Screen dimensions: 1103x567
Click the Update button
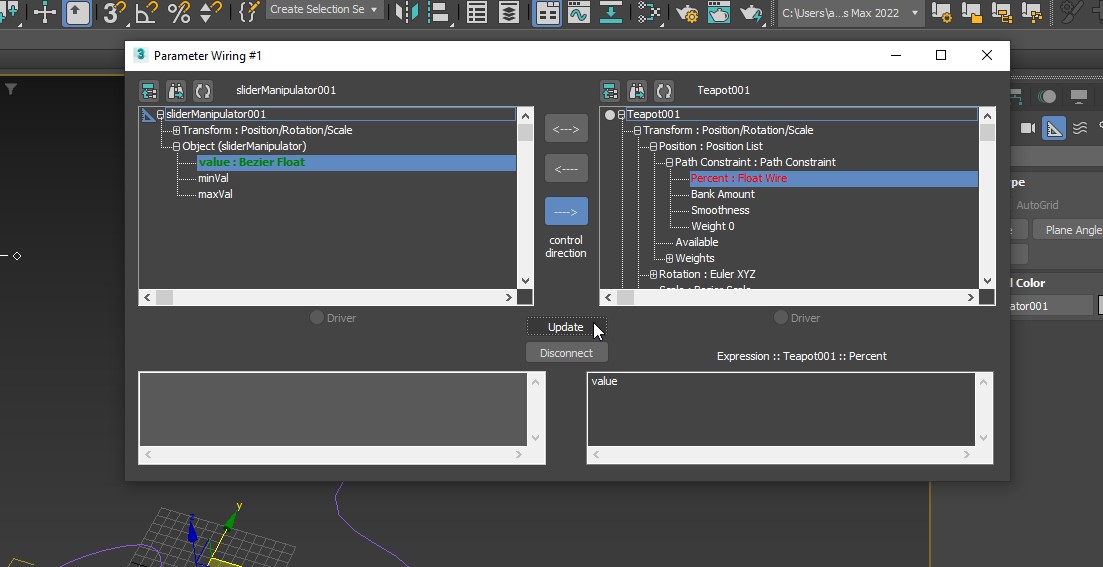click(566, 327)
